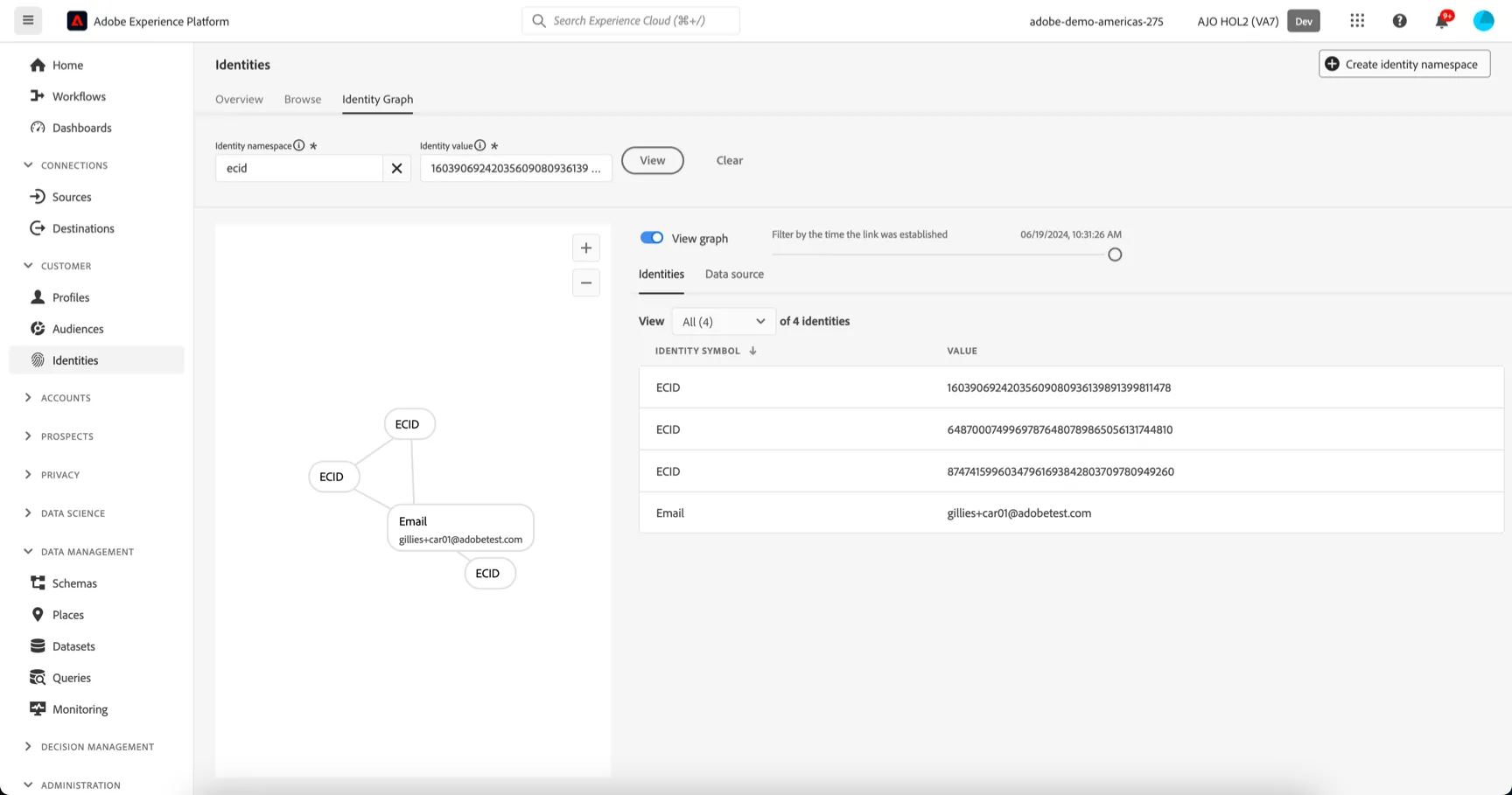Switch to the Data source tab
Screen dimensions: 1512x795
click(x=734, y=274)
